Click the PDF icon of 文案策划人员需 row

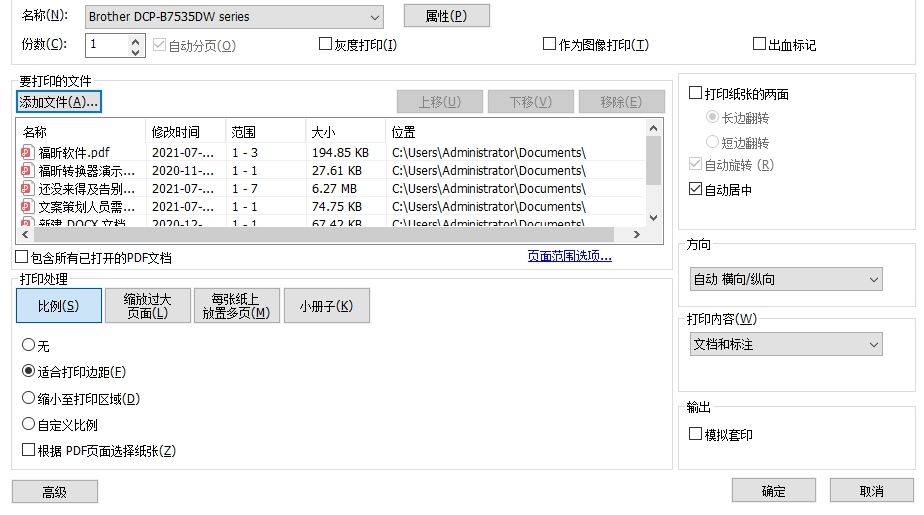[27, 207]
